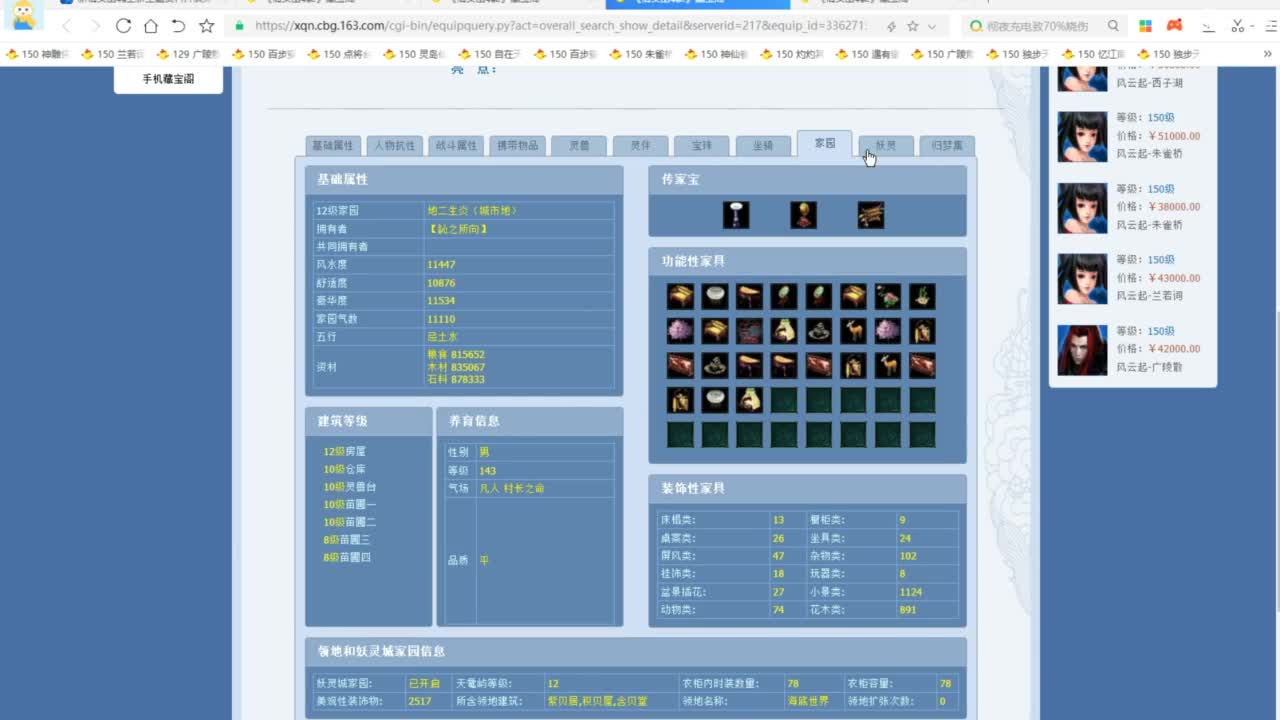Select the wooden bundle heirloom icon under 传家宝
1280x720 pixels.
[x=871, y=215]
